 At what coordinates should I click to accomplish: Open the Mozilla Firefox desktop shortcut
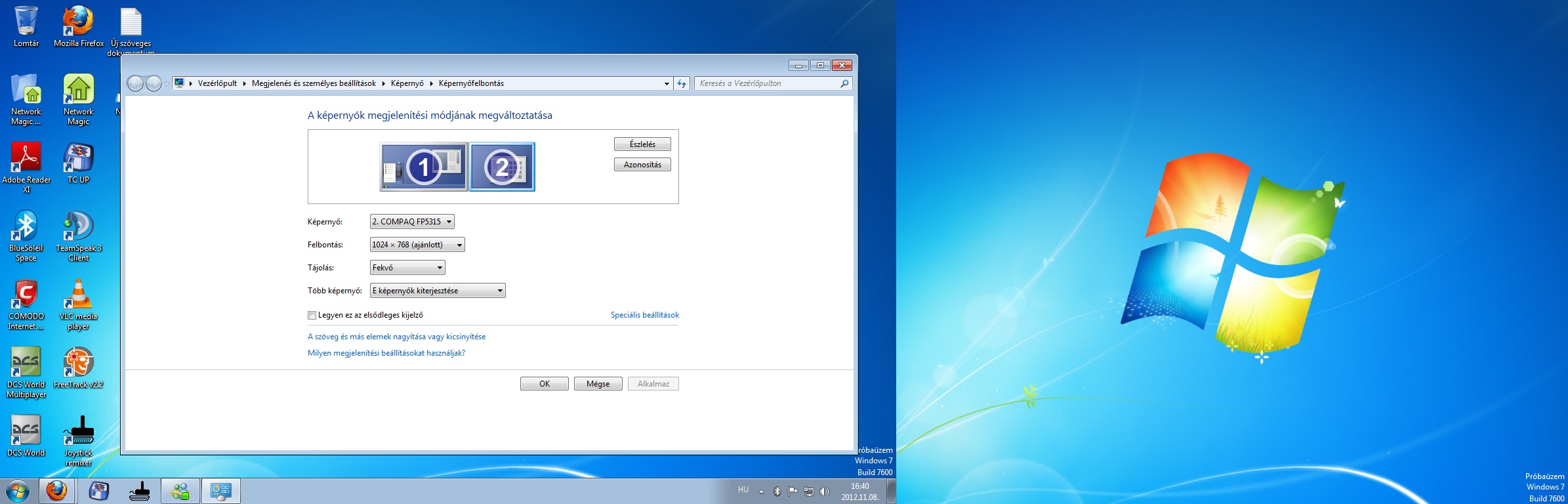point(79,26)
